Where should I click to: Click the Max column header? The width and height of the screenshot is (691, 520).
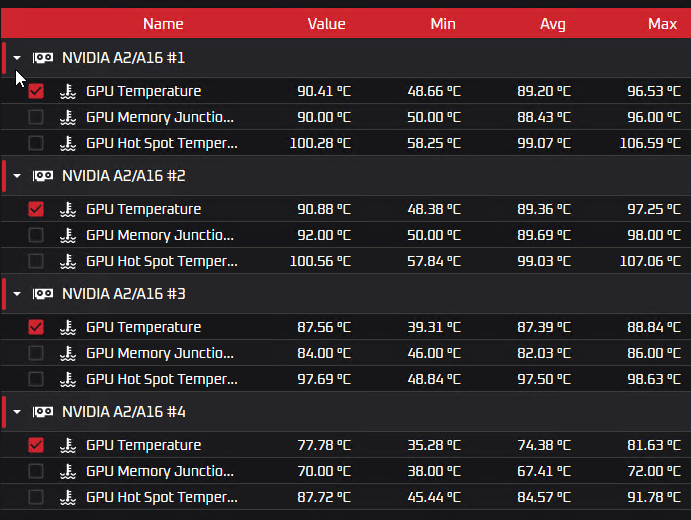(662, 24)
